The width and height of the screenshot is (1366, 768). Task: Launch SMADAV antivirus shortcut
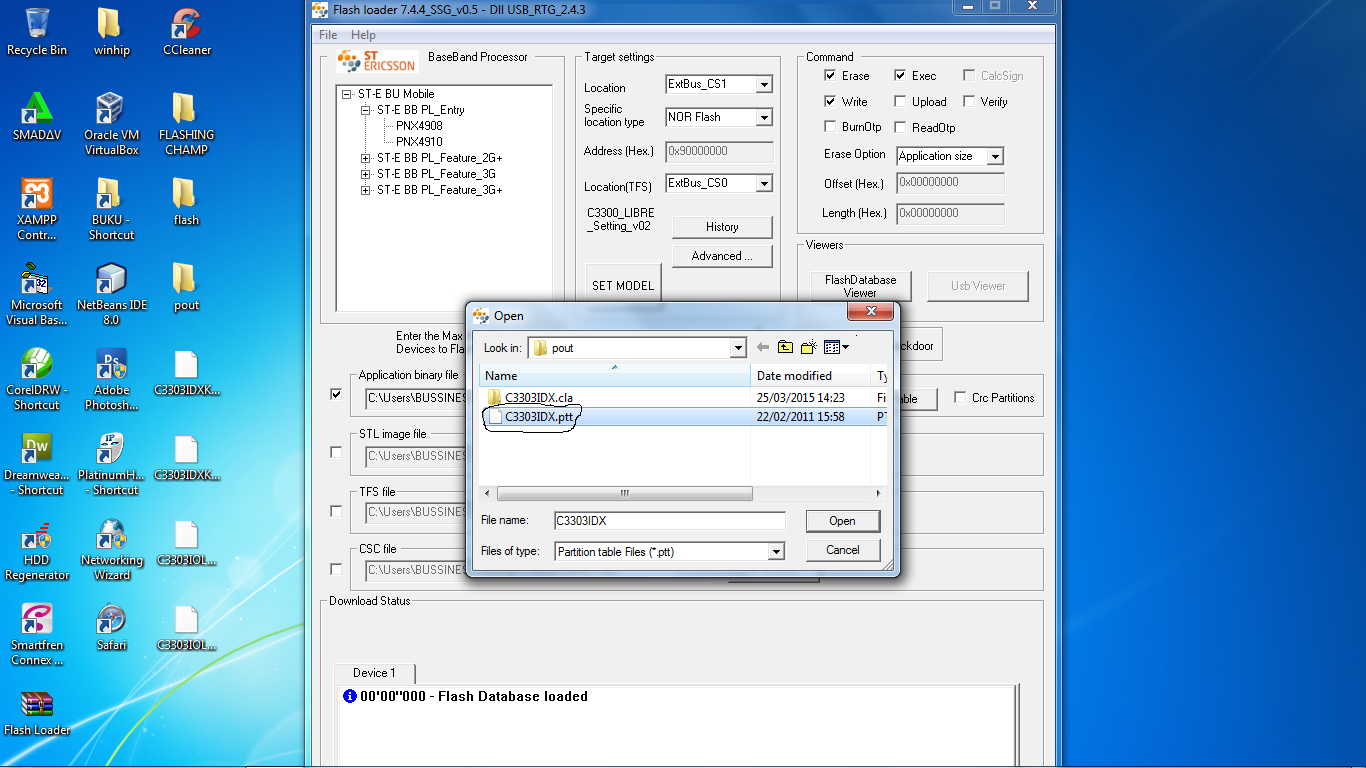click(37, 117)
